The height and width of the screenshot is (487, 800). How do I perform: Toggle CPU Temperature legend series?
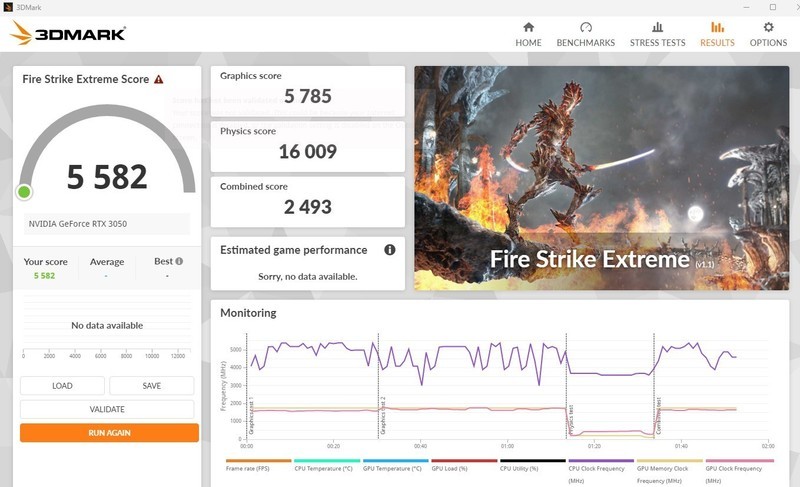pyautogui.click(x=319, y=467)
